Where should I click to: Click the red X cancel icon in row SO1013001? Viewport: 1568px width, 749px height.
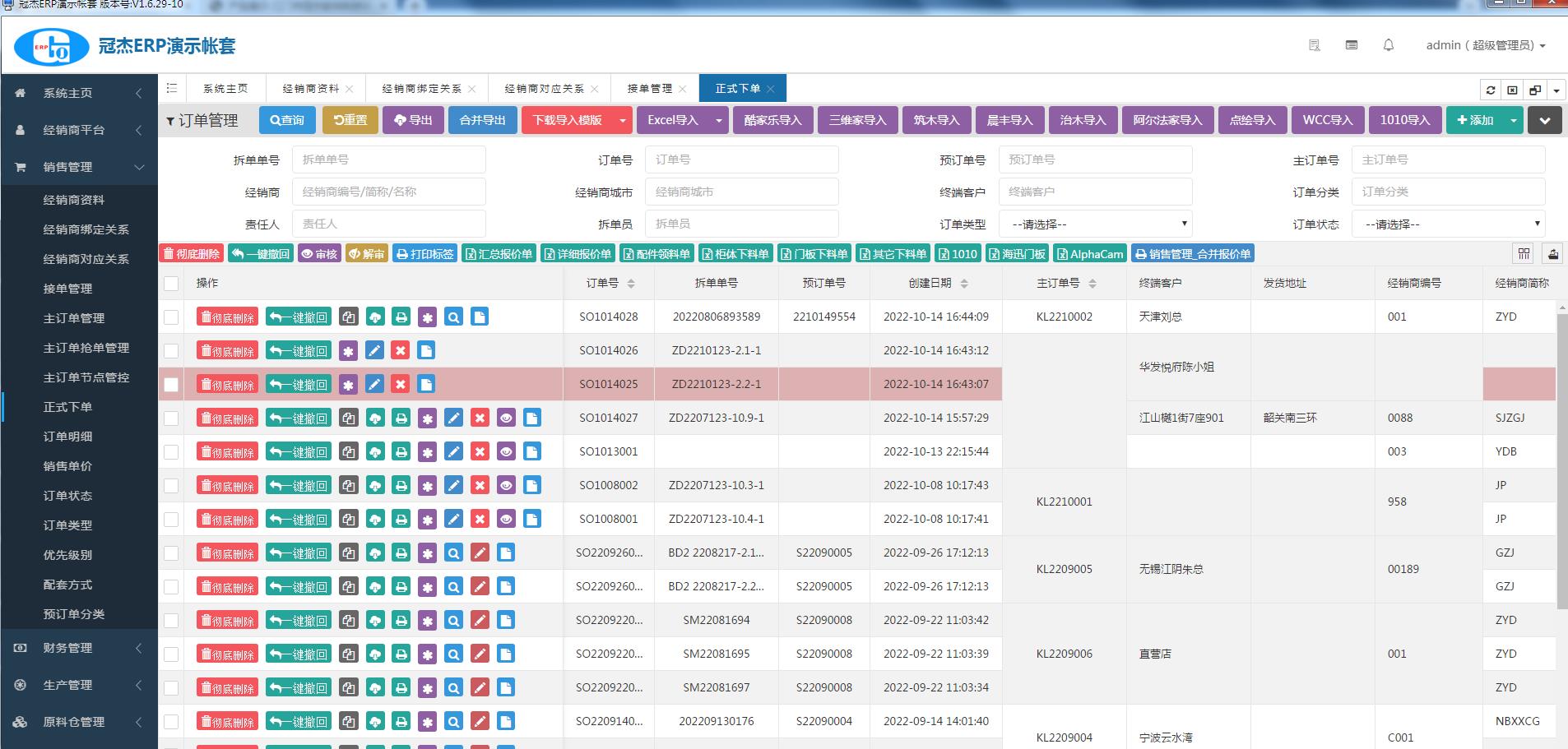click(x=480, y=451)
